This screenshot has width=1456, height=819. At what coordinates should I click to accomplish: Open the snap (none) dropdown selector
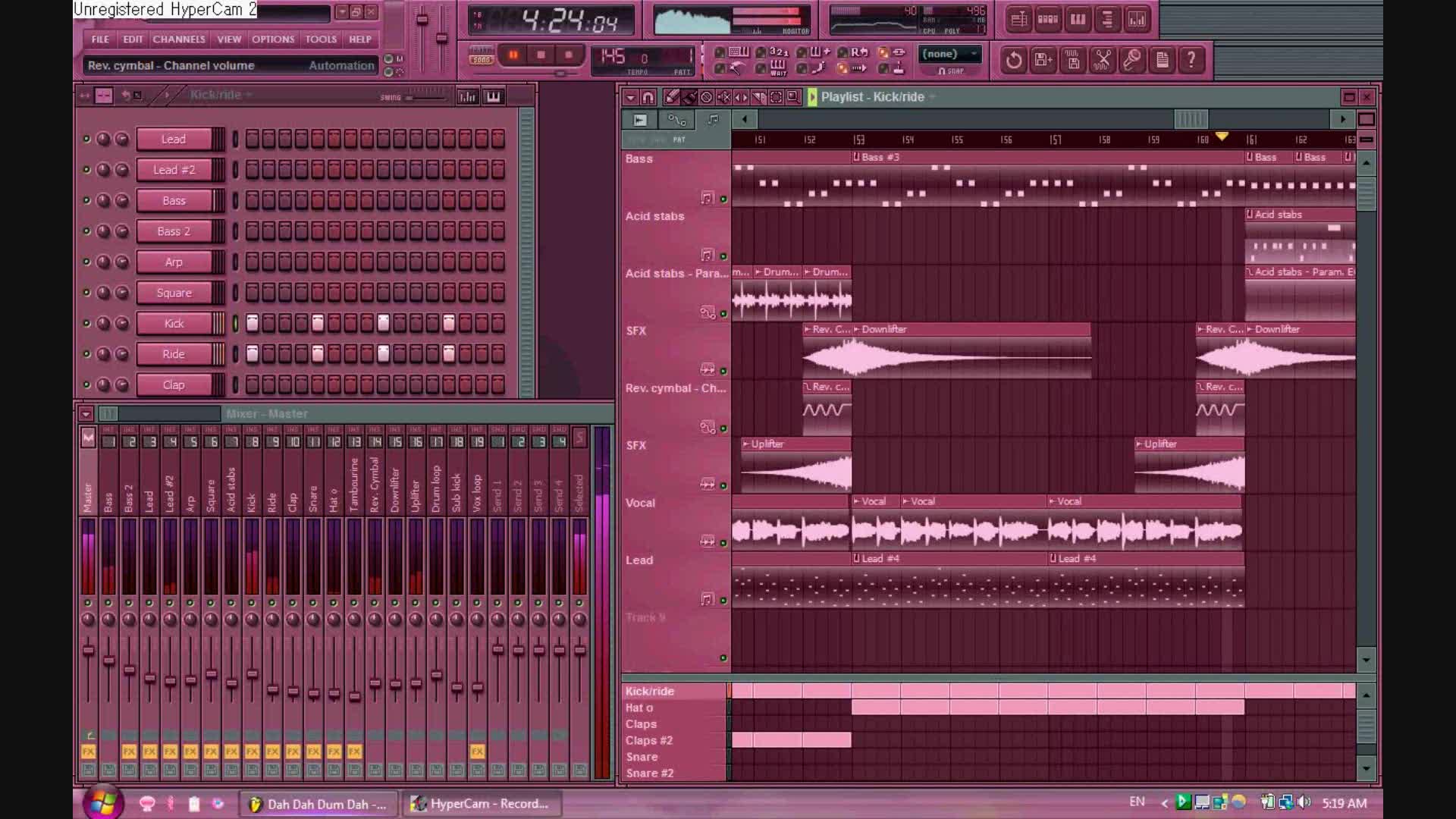949,54
